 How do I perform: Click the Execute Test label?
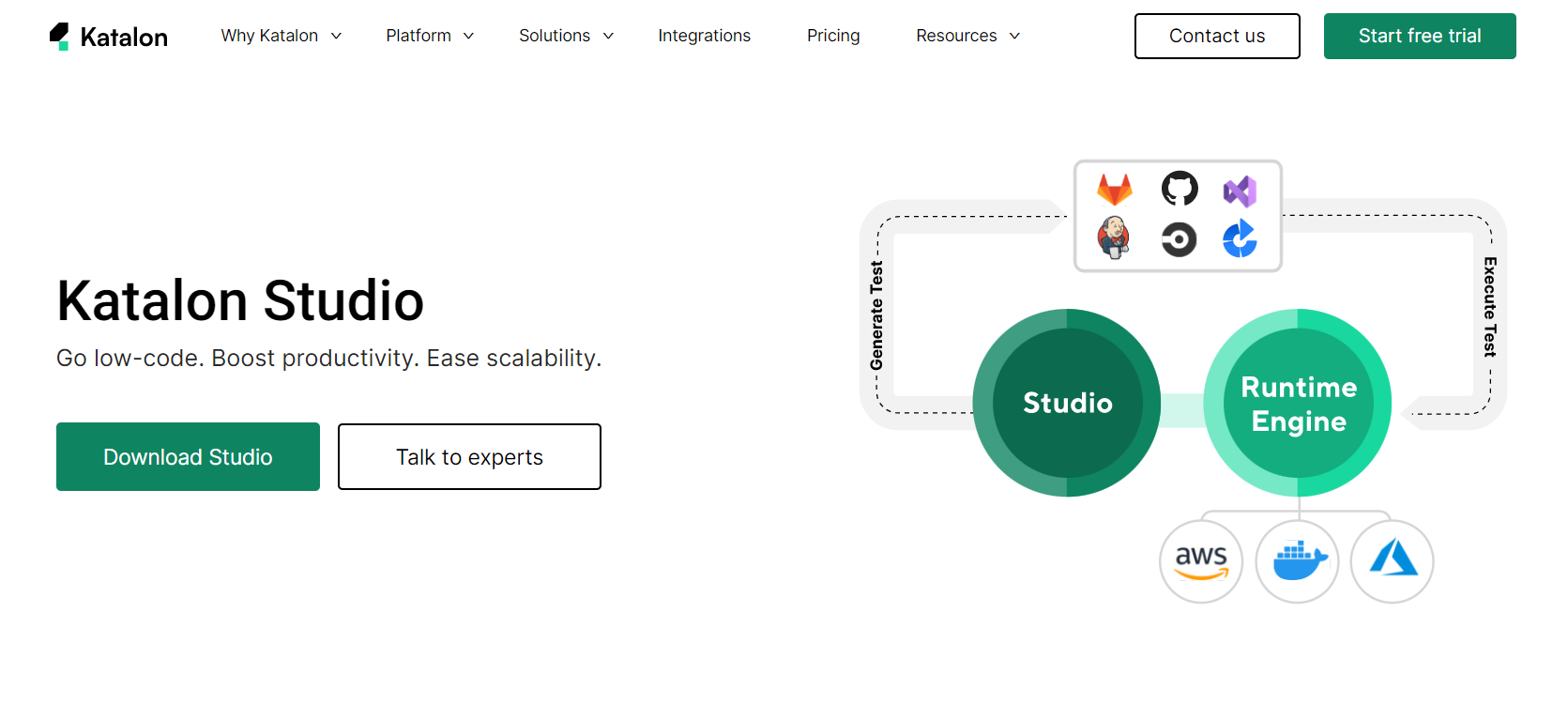point(1490,307)
